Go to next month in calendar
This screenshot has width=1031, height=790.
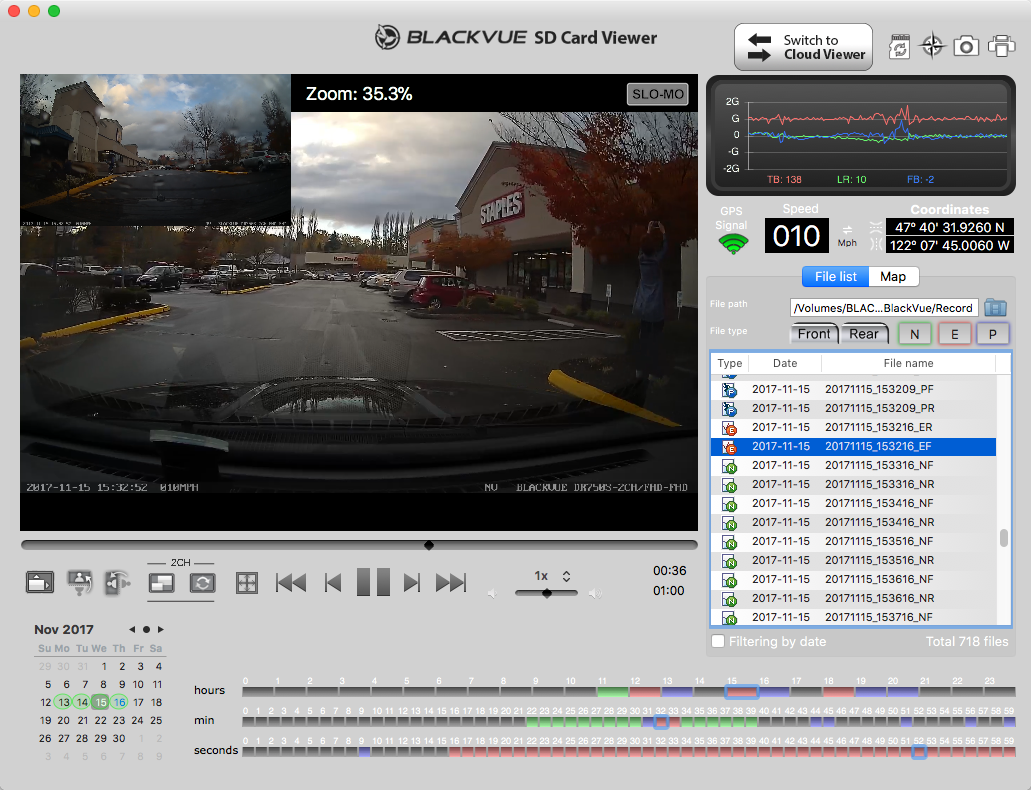[161, 629]
